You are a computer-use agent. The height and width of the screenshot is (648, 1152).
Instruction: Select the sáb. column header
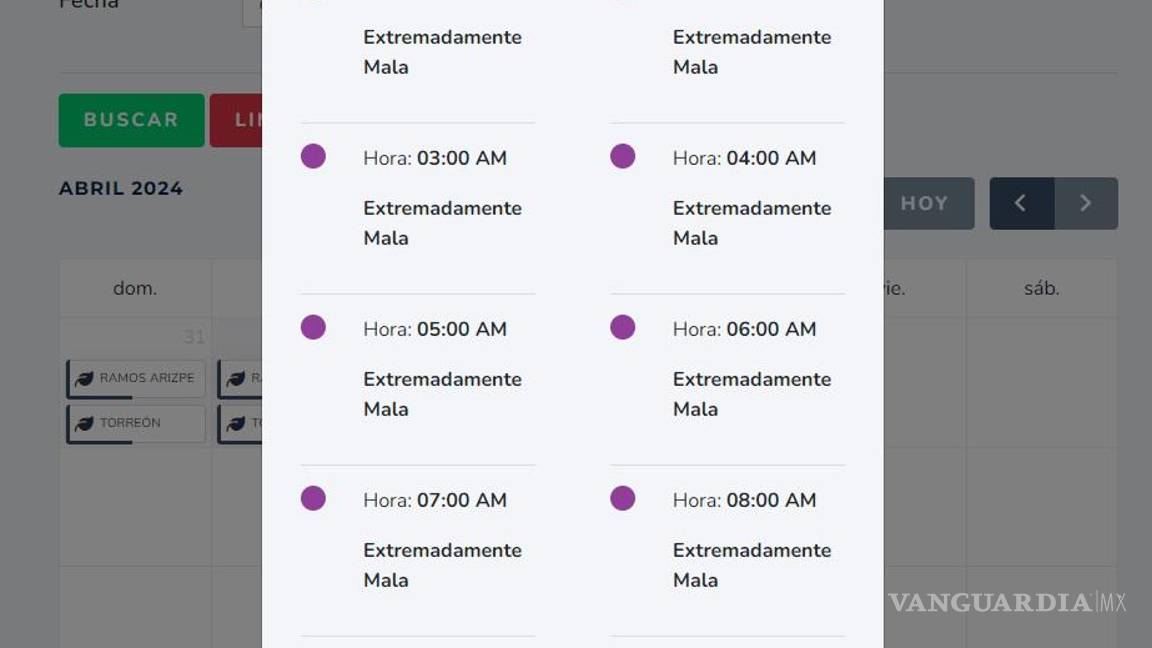pyautogui.click(x=1041, y=288)
